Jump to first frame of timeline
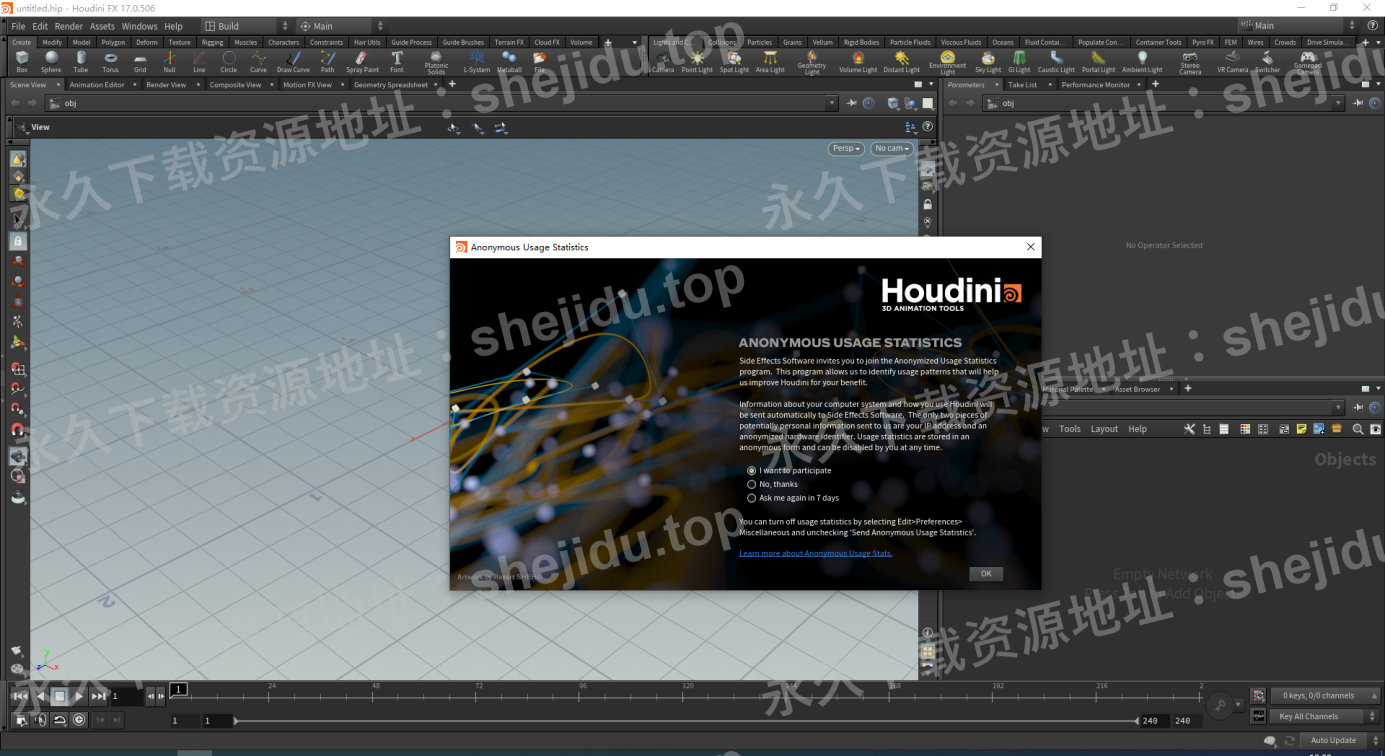Screen dimensions: 1385x756 (x=20, y=696)
